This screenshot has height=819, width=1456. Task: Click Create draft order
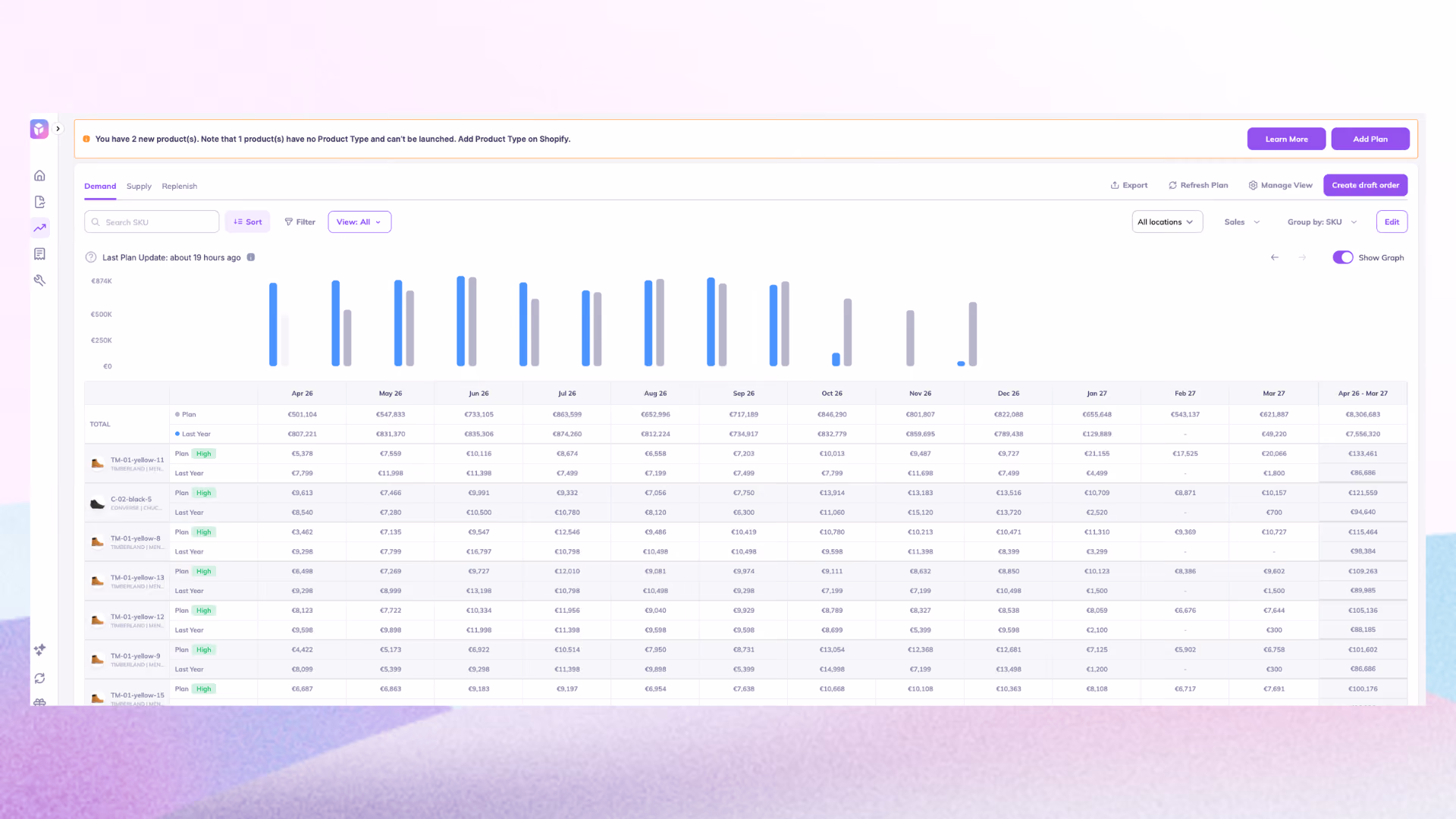(1365, 185)
